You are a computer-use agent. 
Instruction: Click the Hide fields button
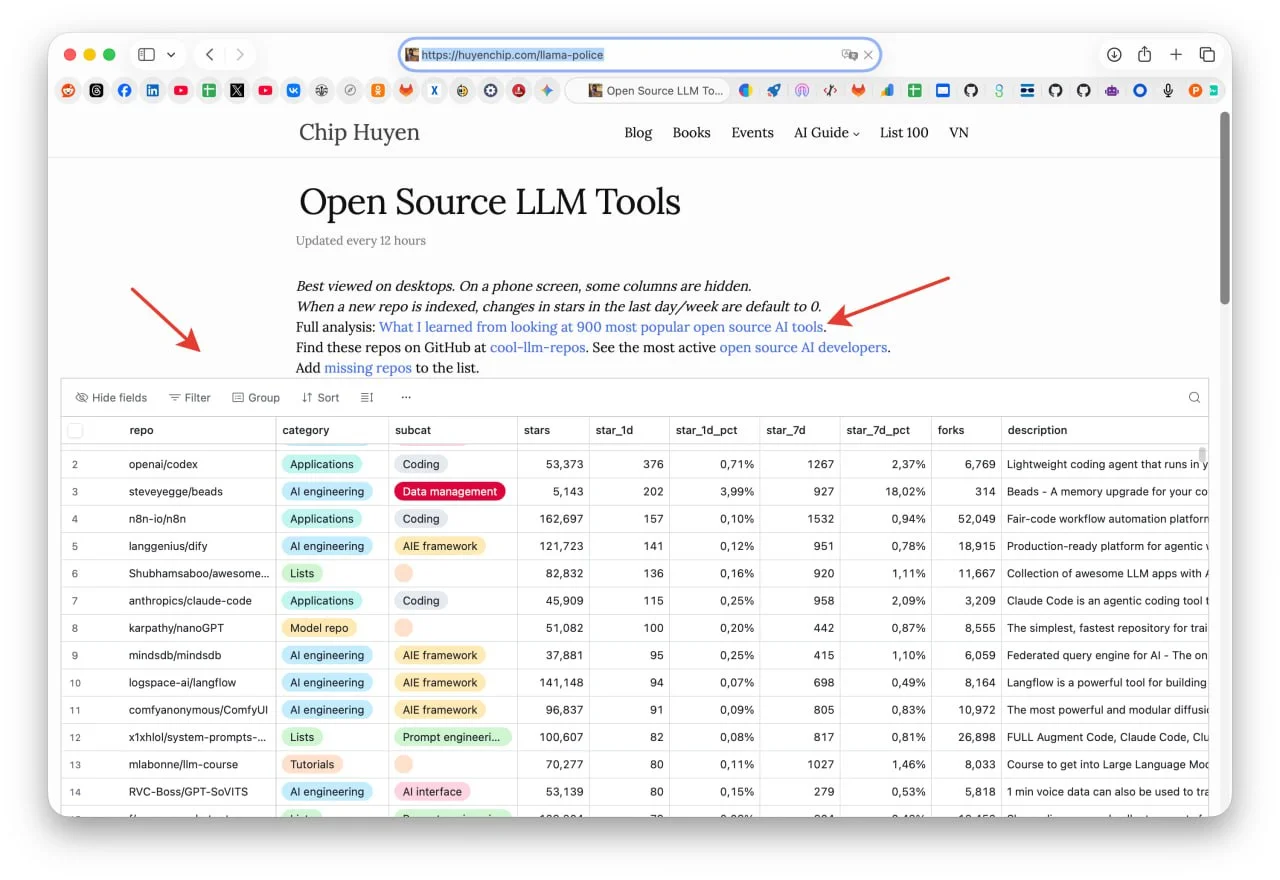pyautogui.click(x=111, y=398)
